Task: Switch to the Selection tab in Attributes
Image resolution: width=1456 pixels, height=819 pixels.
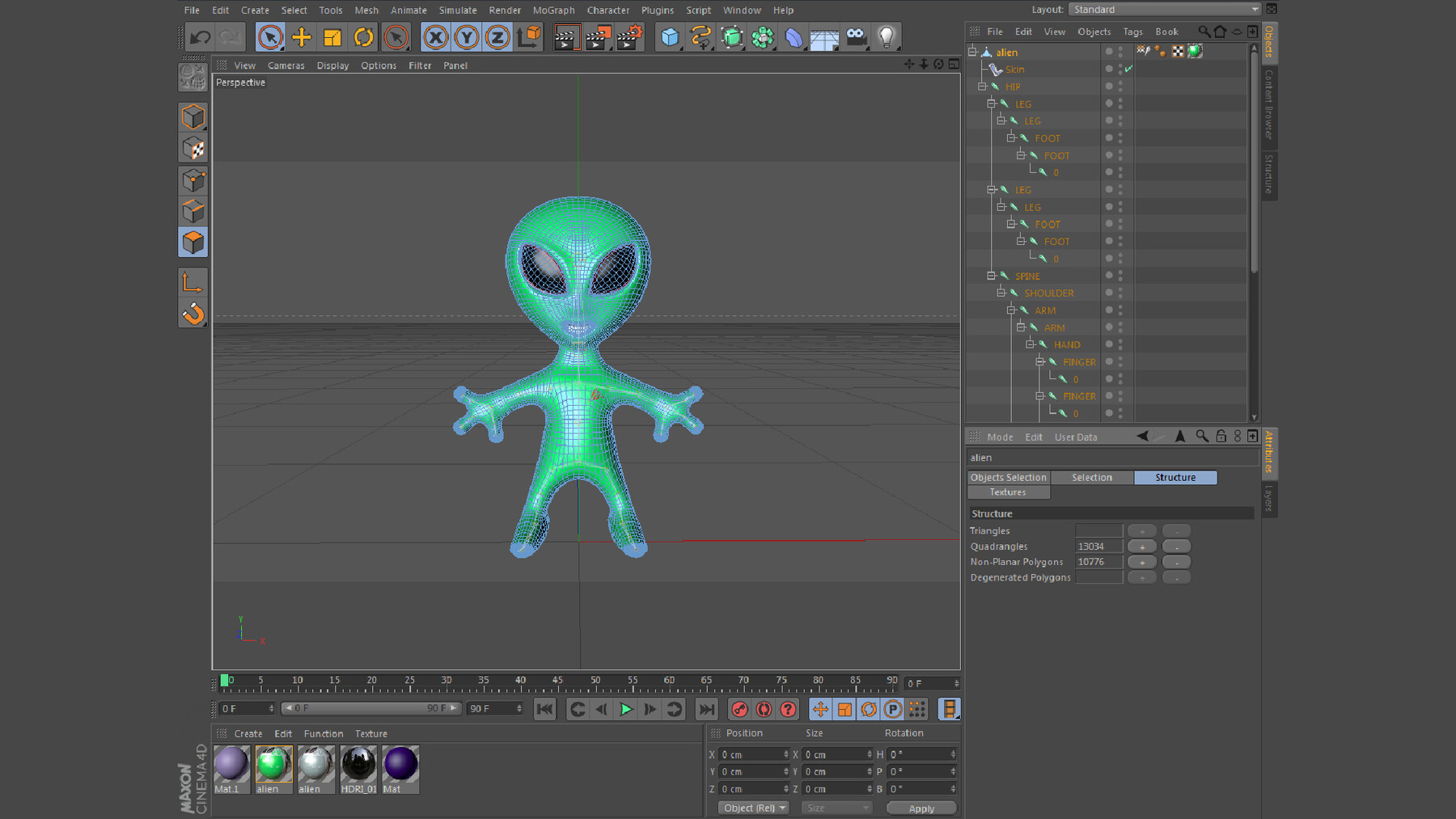Action: tap(1091, 477)
